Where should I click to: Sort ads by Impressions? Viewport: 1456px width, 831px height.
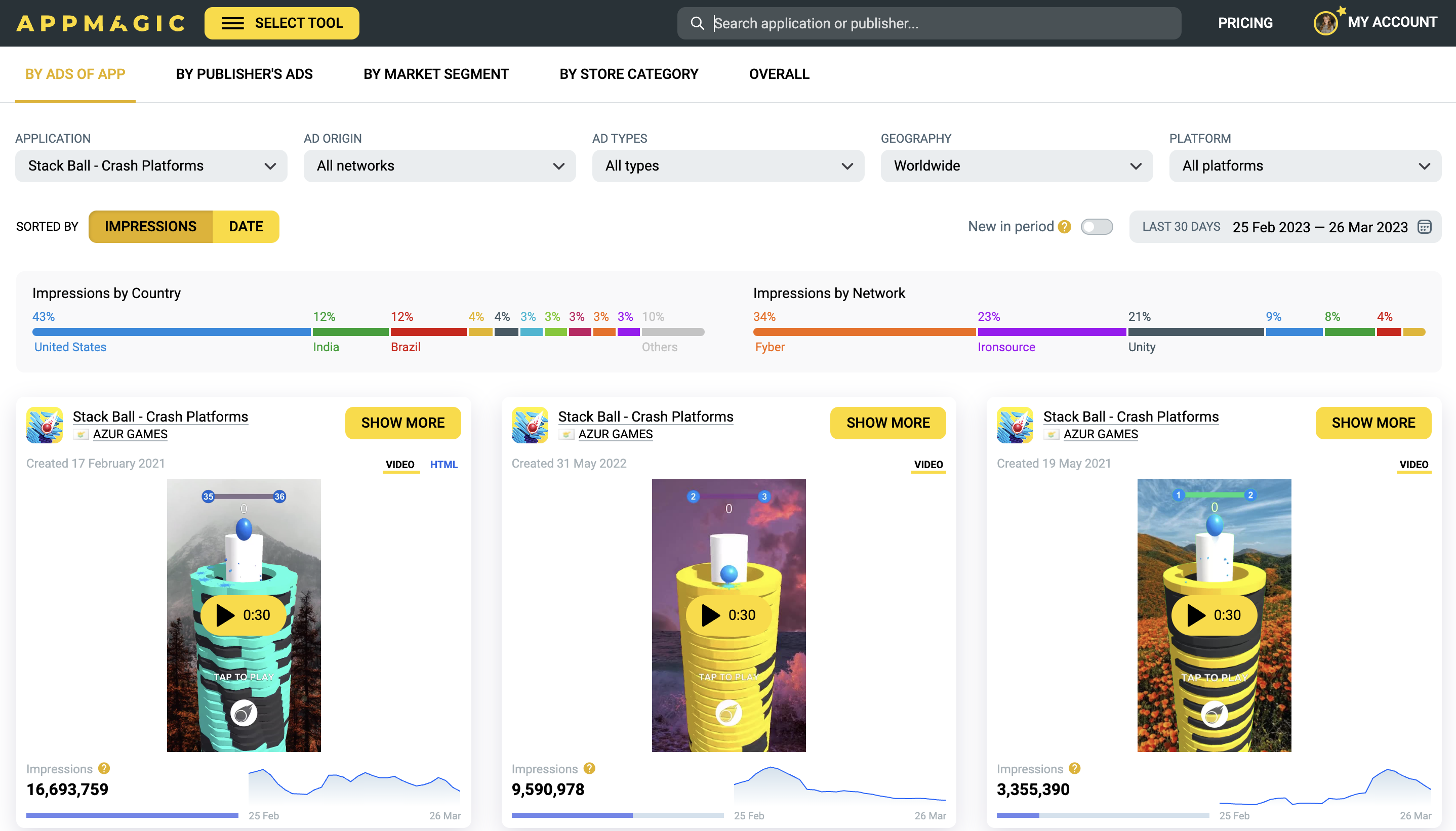(150, 227)
